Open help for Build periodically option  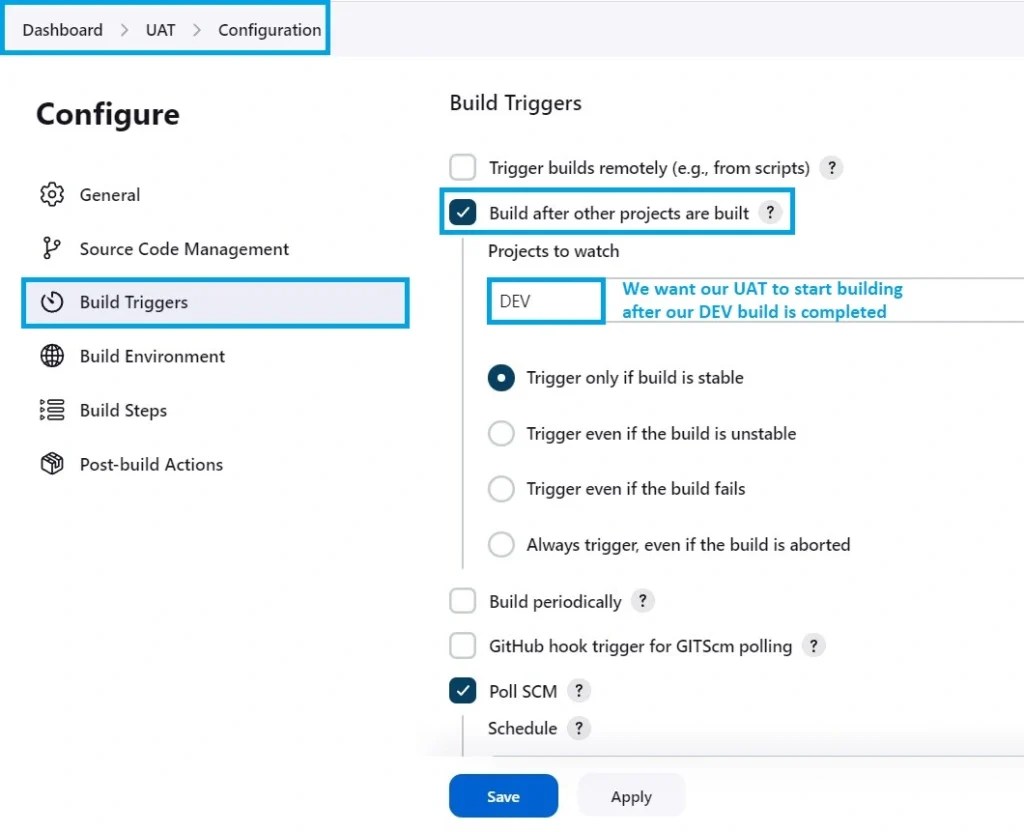(x=643, y=601)
